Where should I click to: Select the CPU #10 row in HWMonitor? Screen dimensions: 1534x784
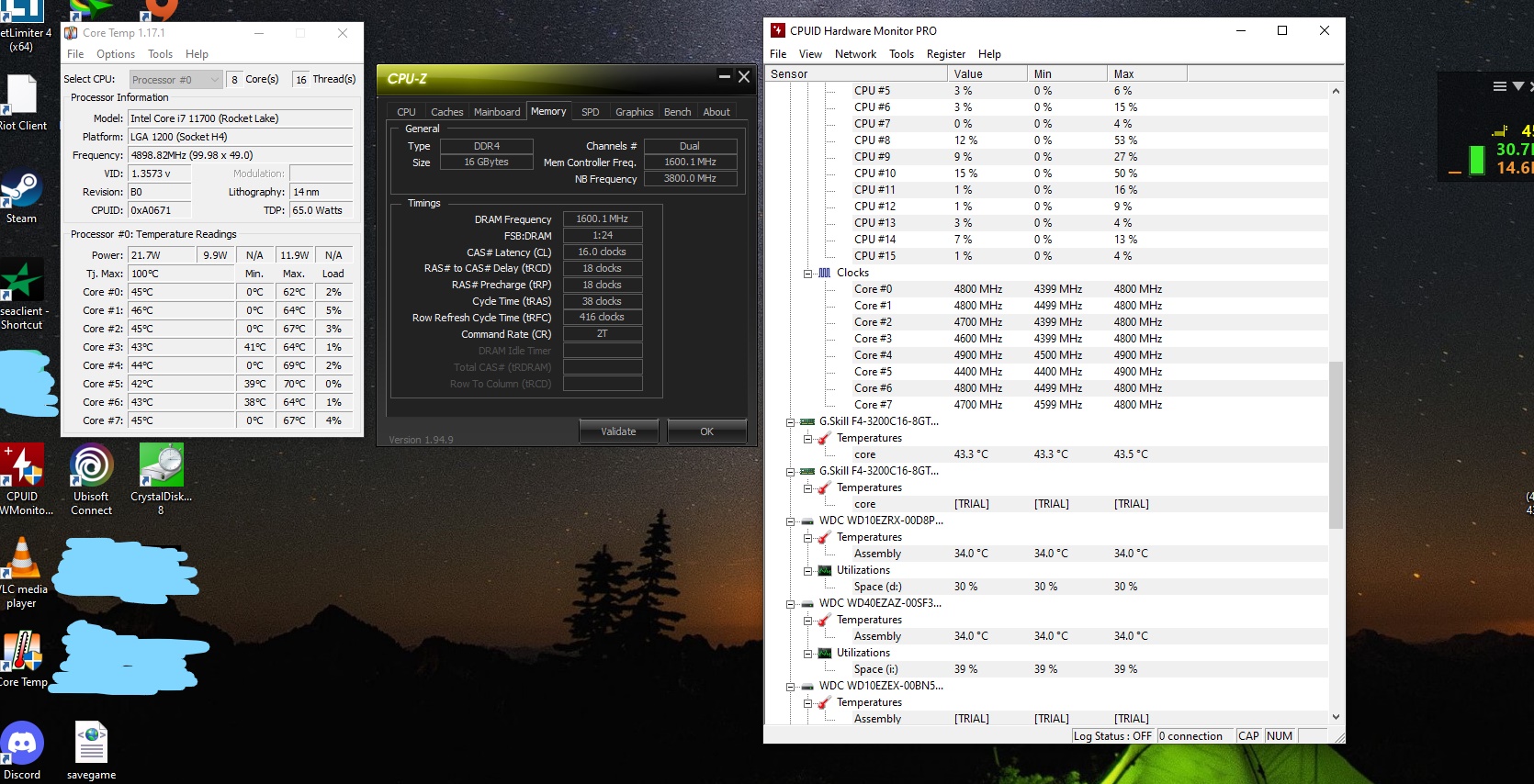[x=1046, y=174]
